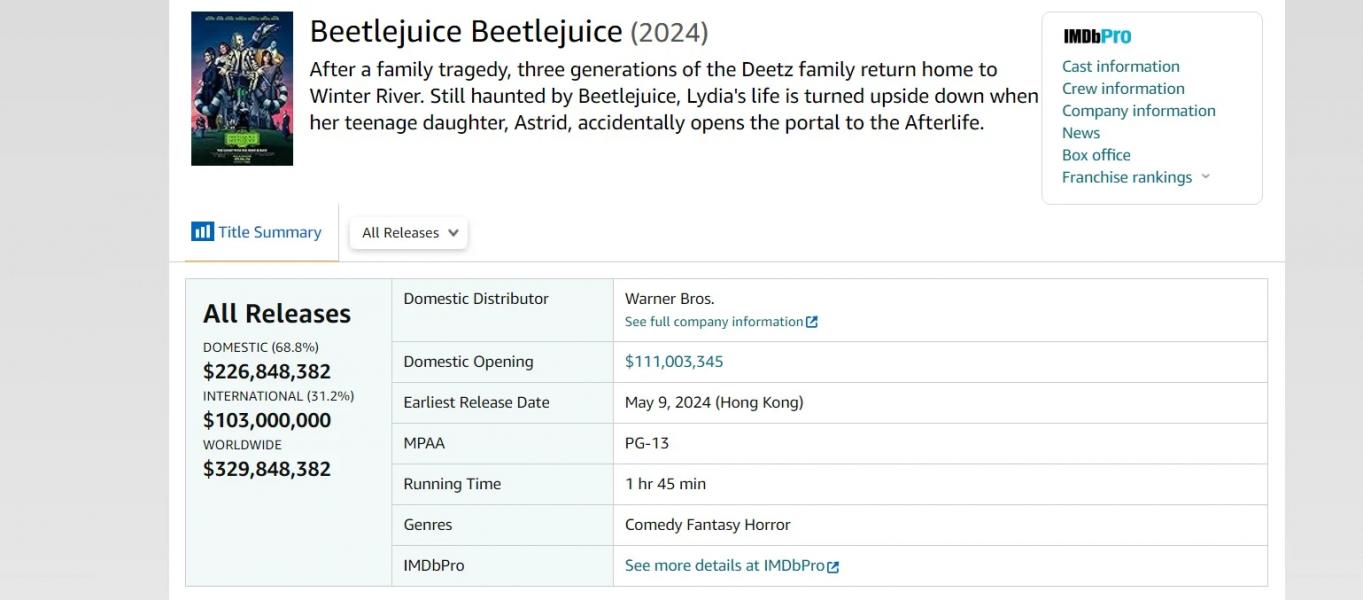Click the $111,003,345 domestic opening link
The width and height of the screenshot is (1363, 600).
click(674, 362)
